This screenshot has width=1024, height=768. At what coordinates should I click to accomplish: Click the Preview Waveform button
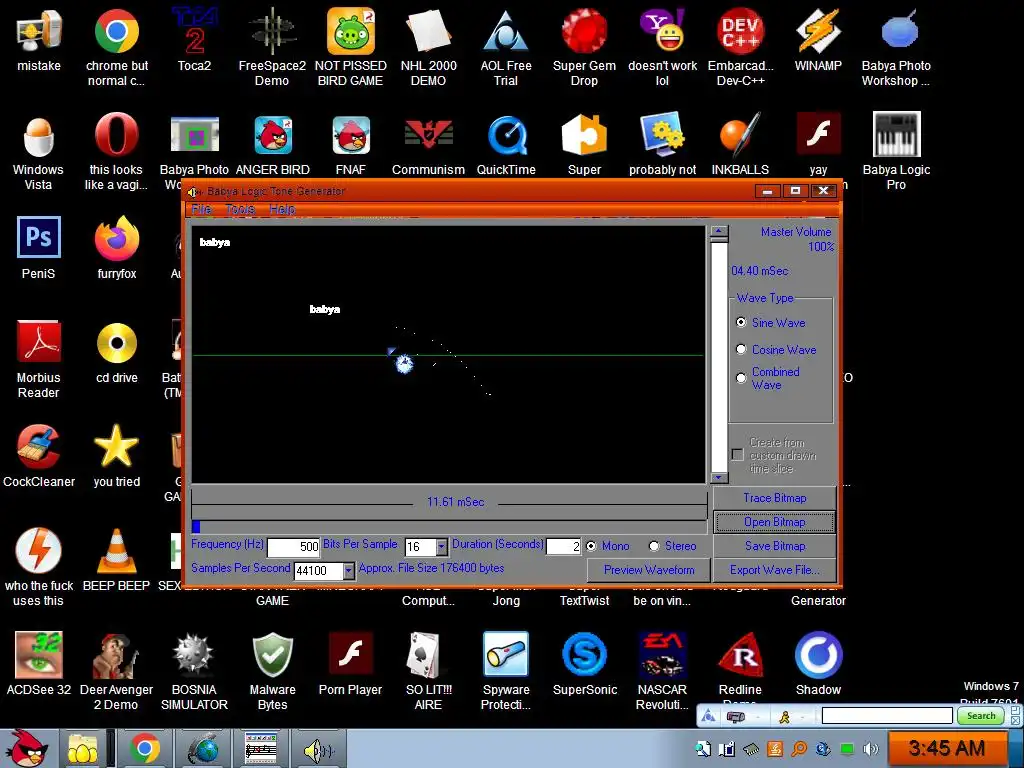click(x=648, y=570)
